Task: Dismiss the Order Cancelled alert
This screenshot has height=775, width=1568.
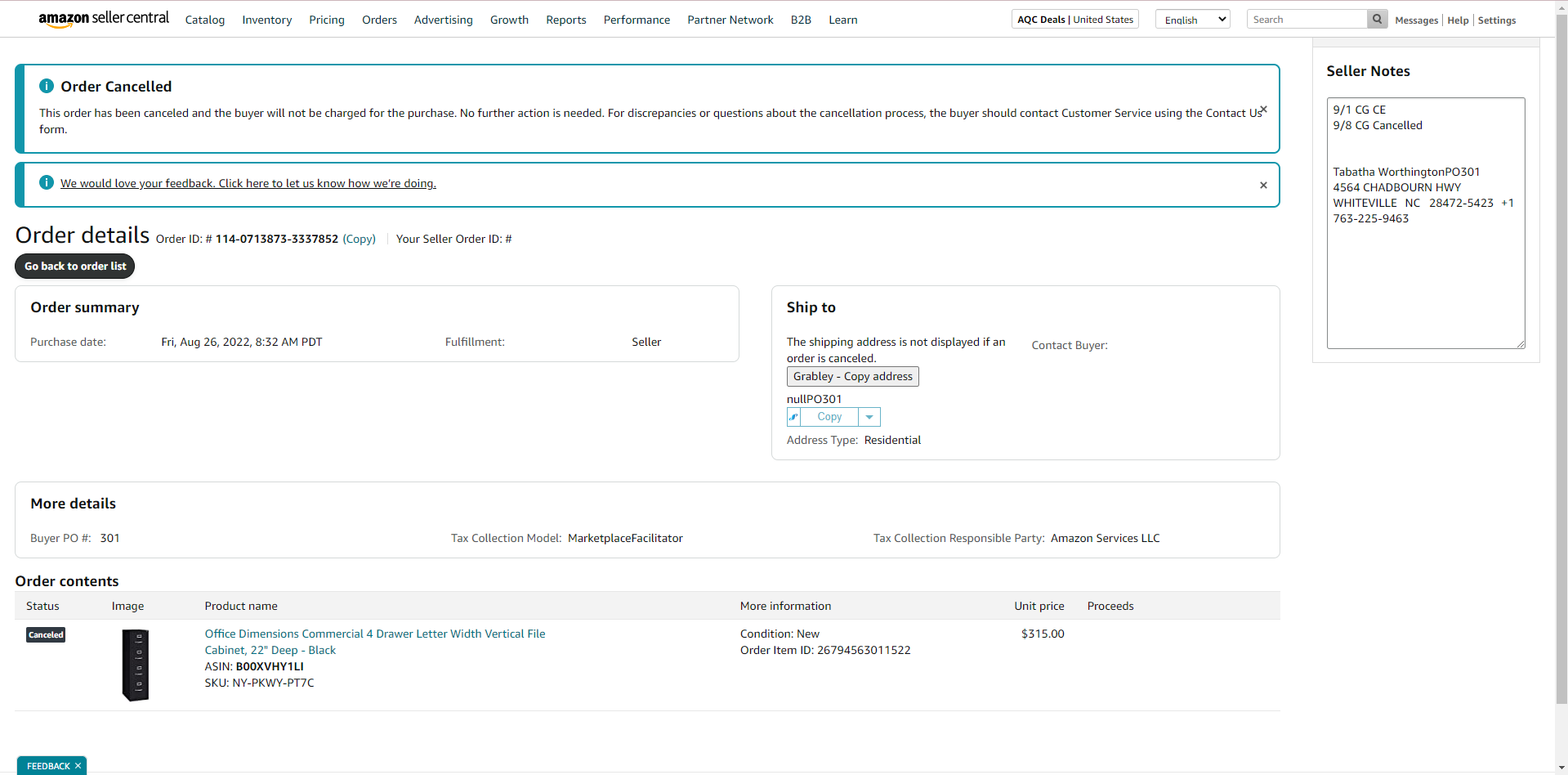Action: tap(1264, 110)
